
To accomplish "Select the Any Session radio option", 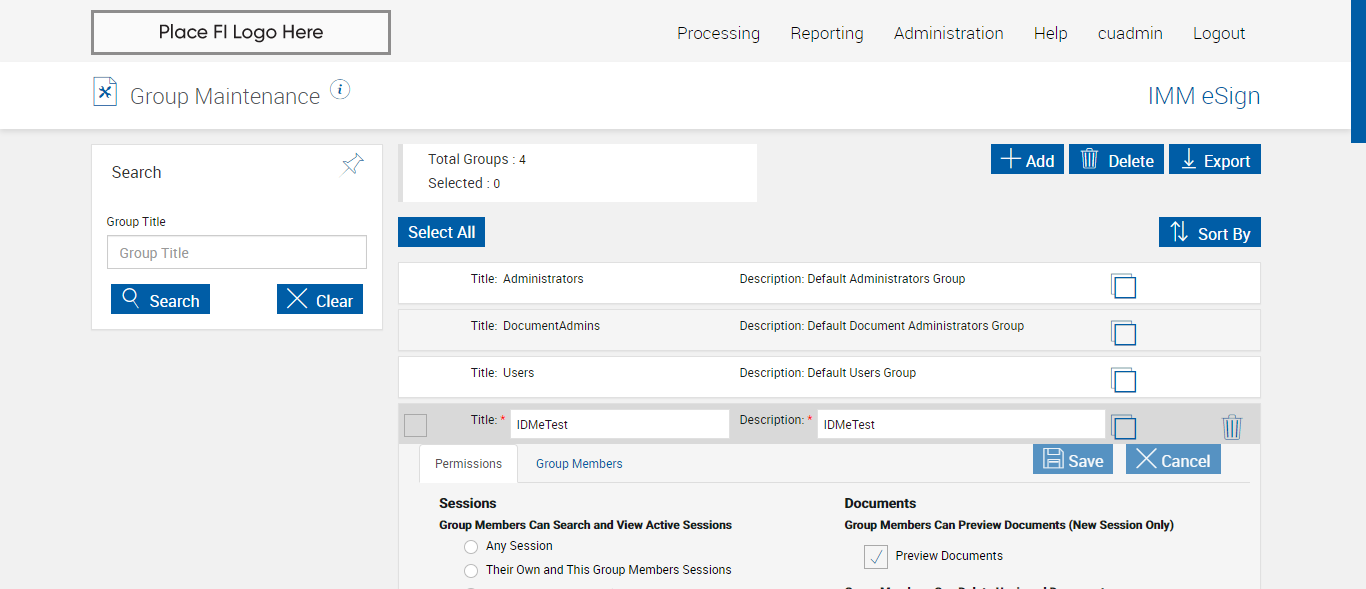I will (x=471, y=547).
